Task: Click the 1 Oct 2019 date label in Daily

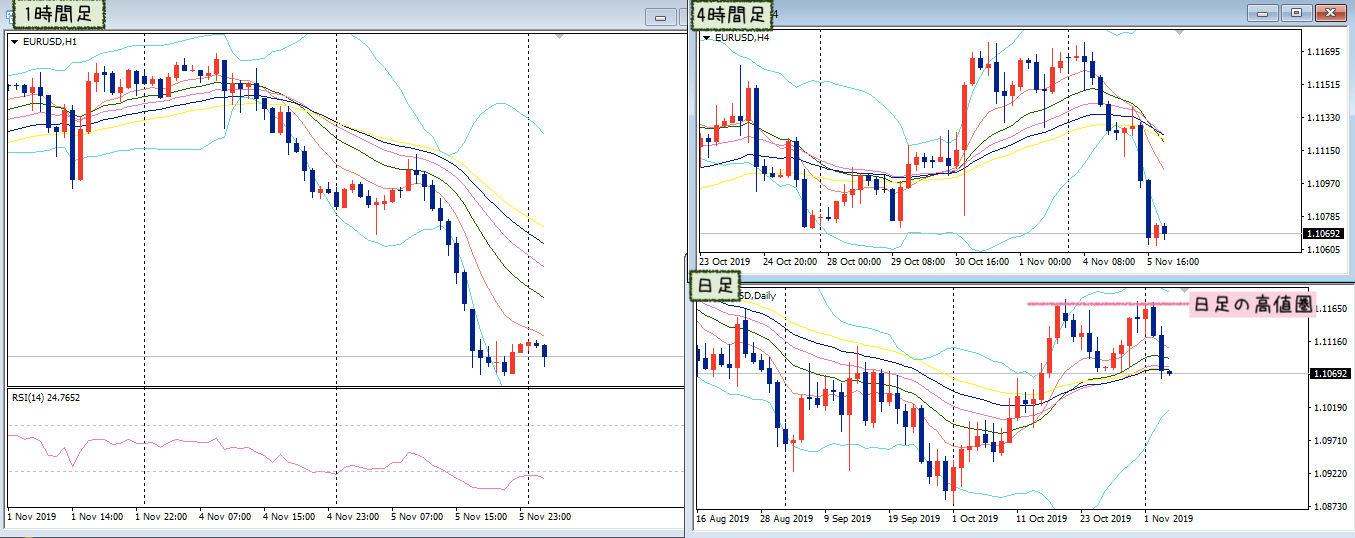Action: click(973, 519)
